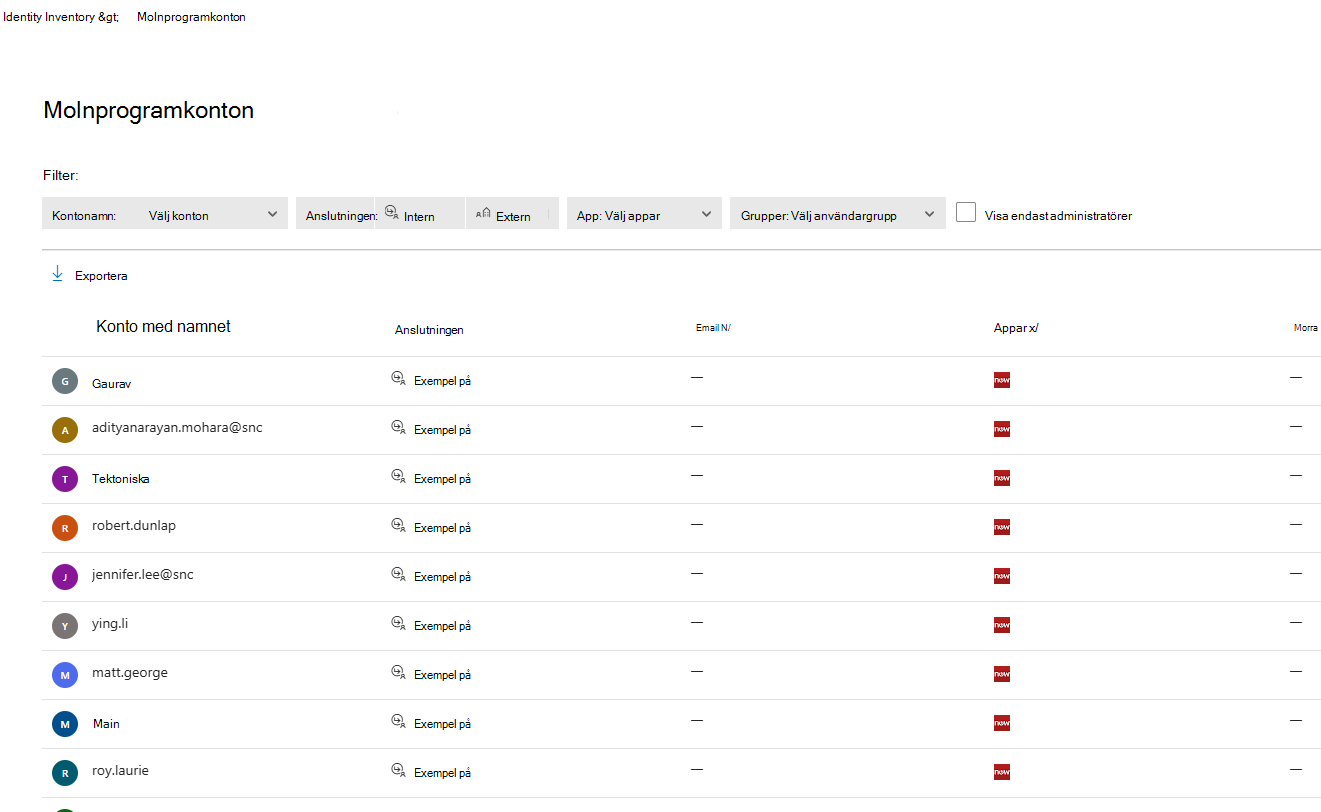Viewport: 1321px width, 812px height.
Task: Click the Main account avatar icon
Action: 65,724
